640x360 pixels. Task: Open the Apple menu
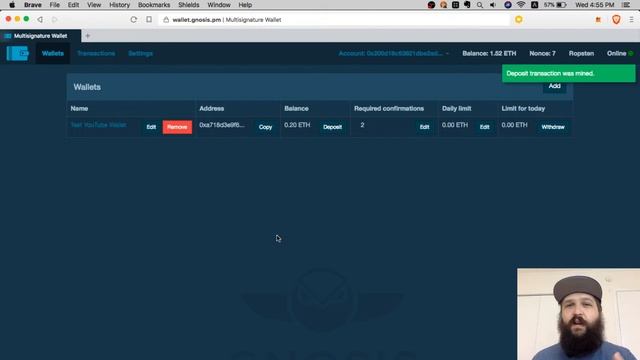tap(12, 5)
